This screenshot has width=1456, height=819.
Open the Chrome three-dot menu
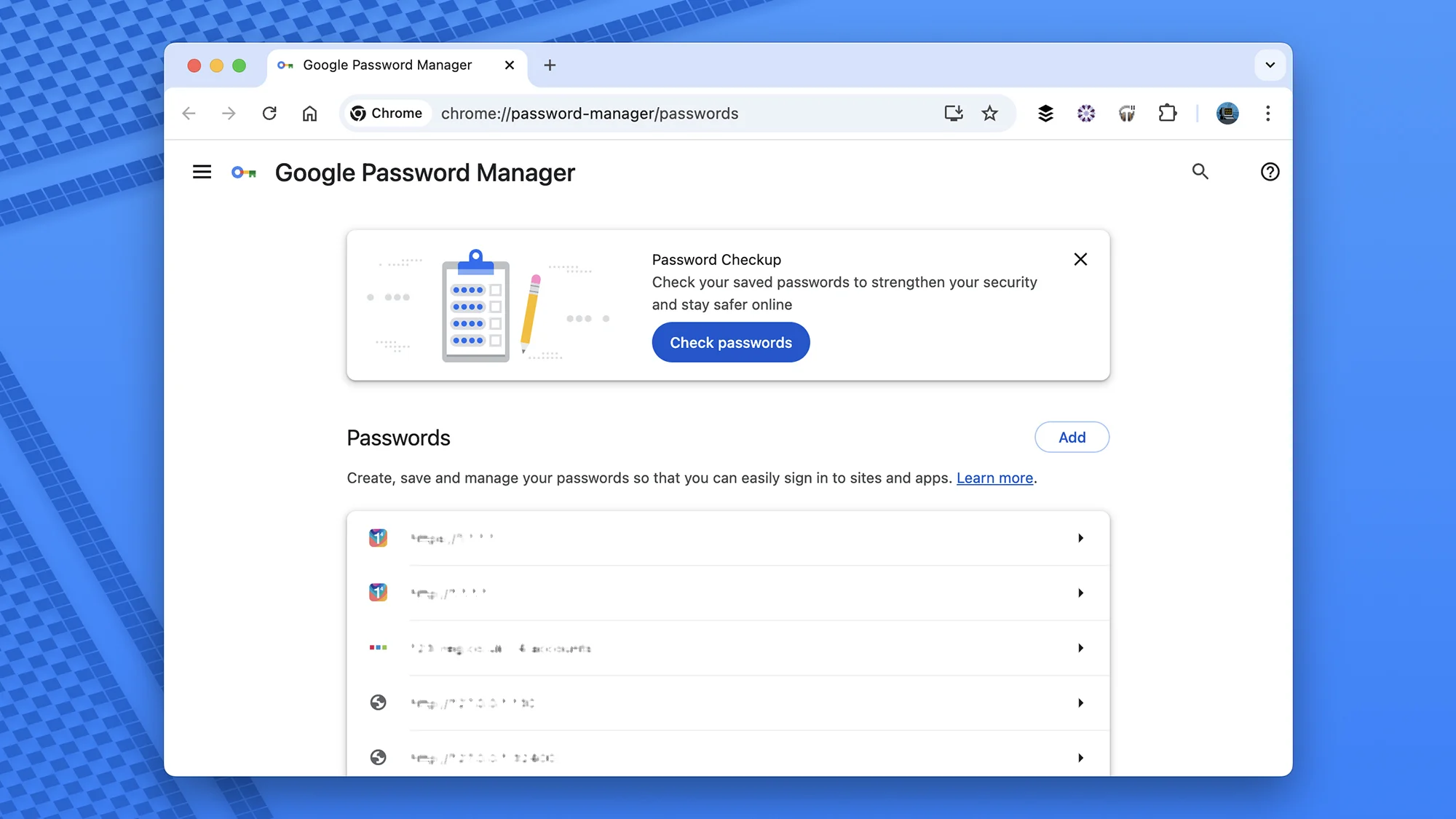tap(1268, 114)
